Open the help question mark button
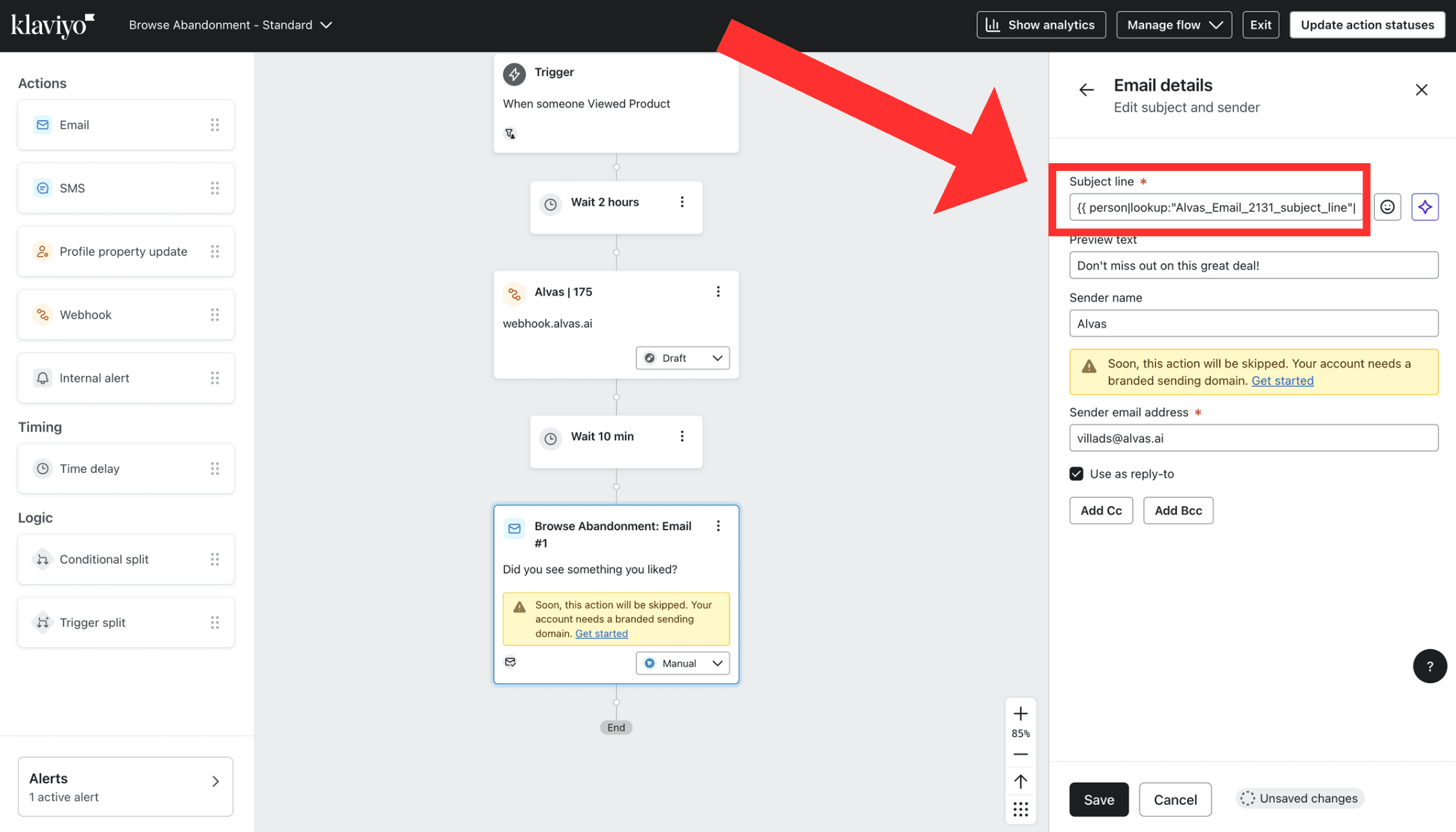Image resolution: width=1456 pixels, height=832 pixels. [x=1429, y=666]
